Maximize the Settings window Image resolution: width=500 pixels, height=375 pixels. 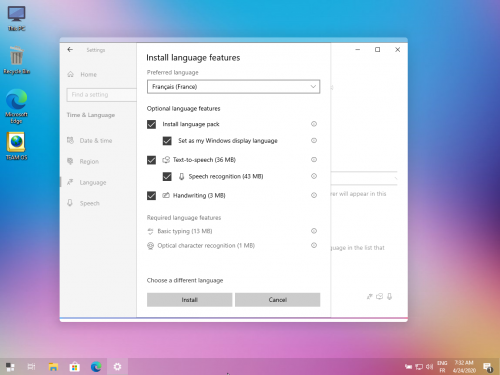click(377, 49)
